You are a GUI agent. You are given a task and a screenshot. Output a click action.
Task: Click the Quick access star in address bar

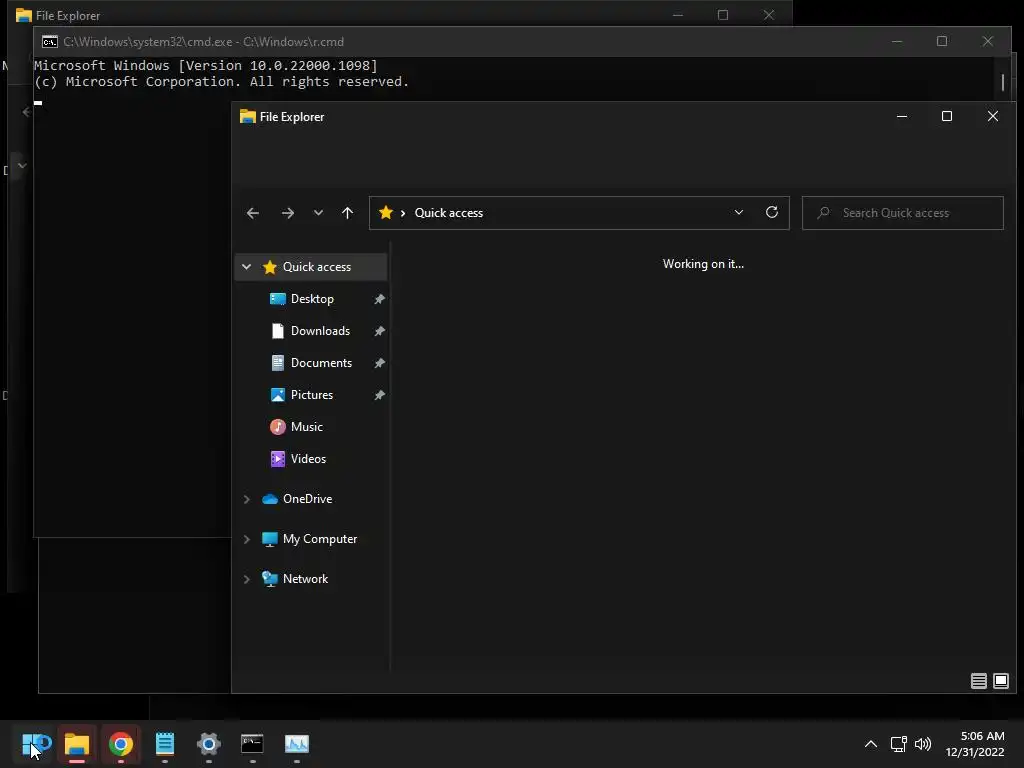pyautogui.click(x=386, y=213)
